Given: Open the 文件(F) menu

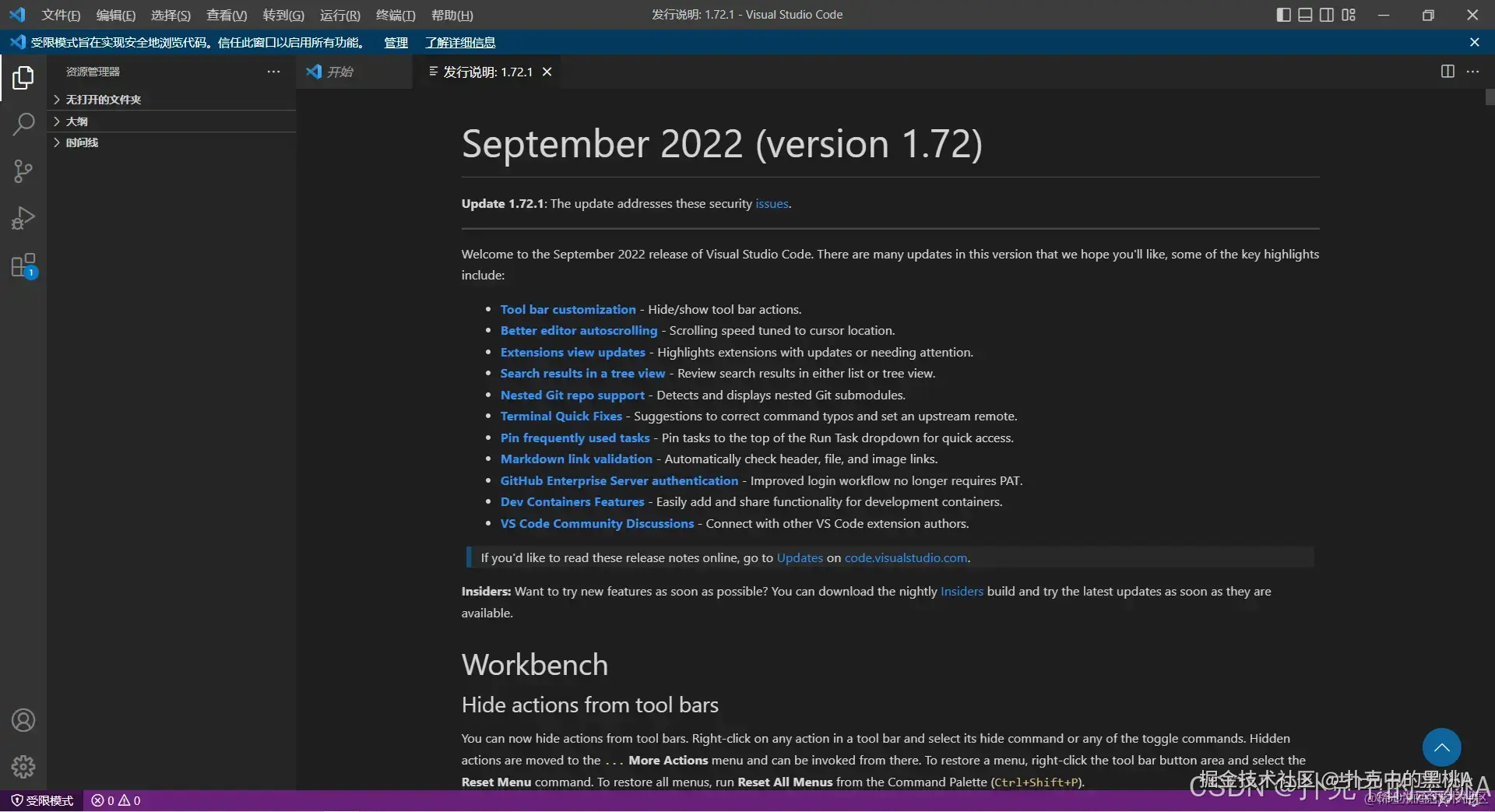Looking at the screenshot, I should click(x=61, y=15).
